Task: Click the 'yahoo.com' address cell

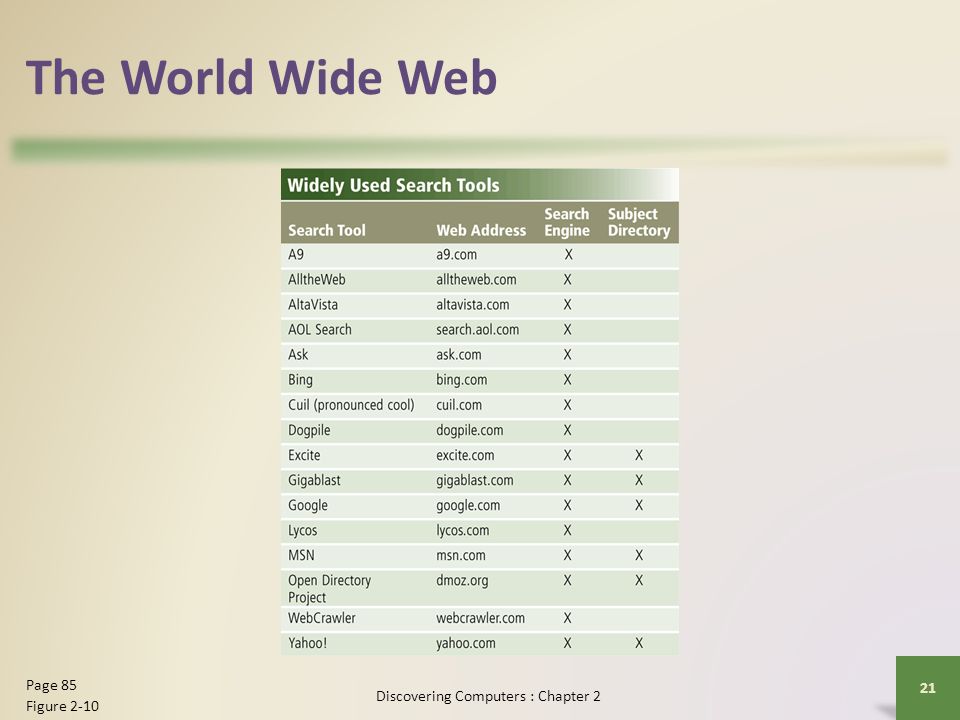Action: [465, 643]
